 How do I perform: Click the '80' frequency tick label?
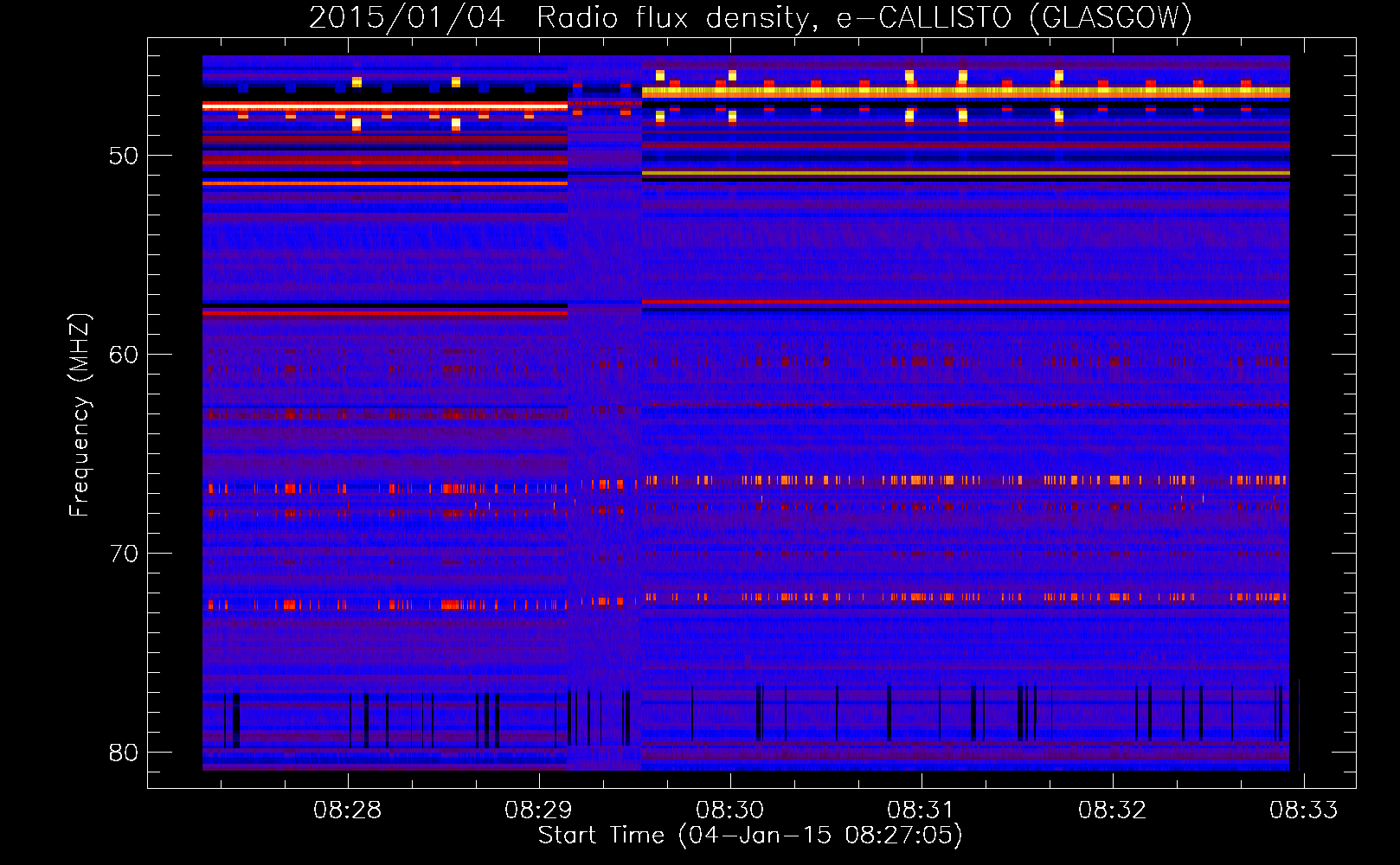(x=124, y=753)
